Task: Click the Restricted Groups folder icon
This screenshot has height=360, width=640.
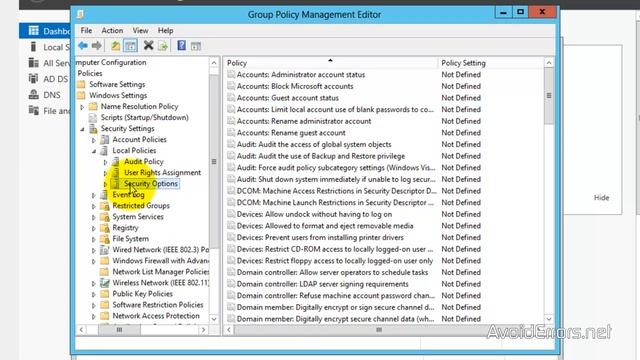Action: [x=105, y=206]
